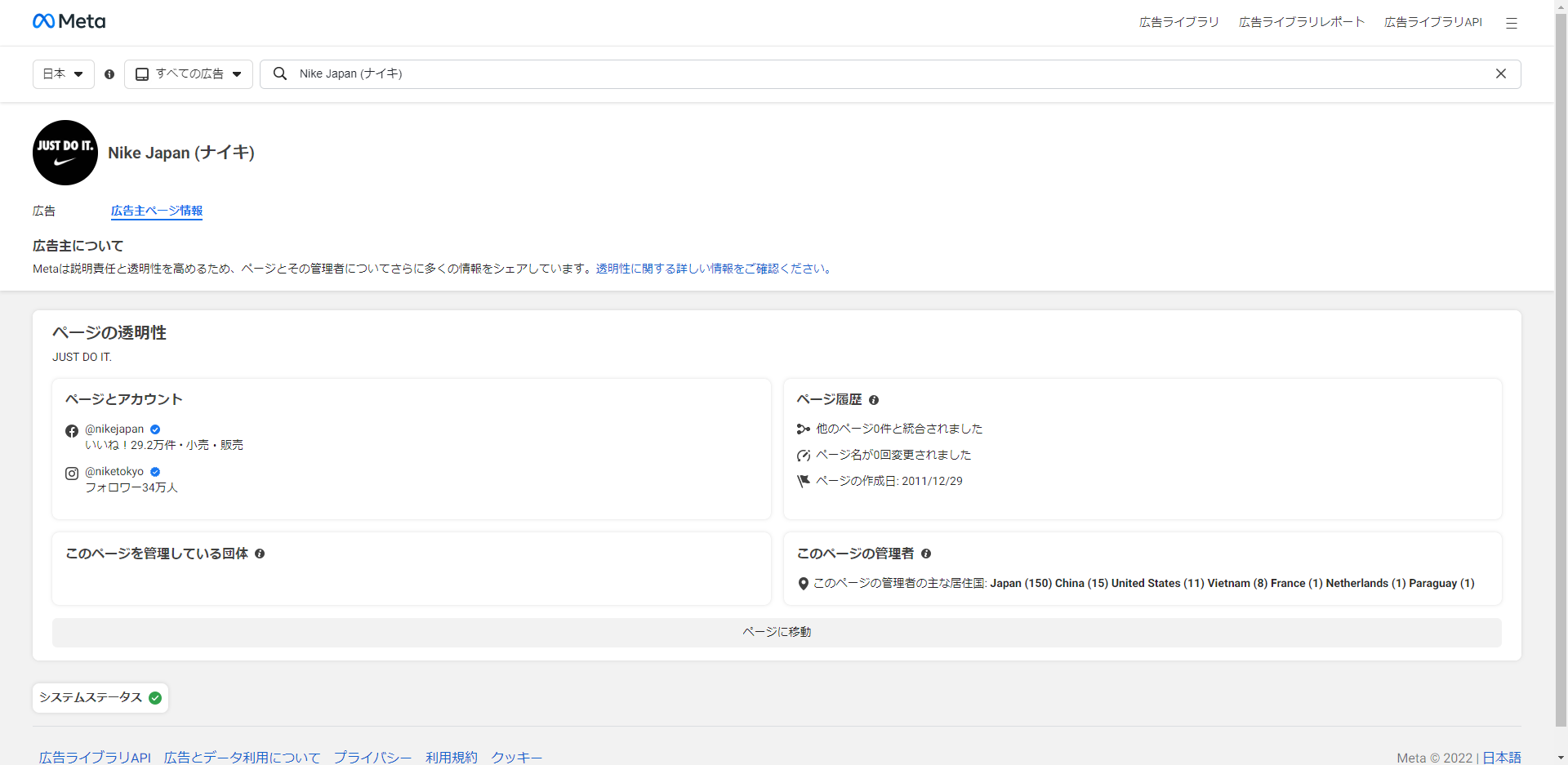Click the magnifying glass search icon
The width and height of the screenshot is (1568, 765).
[280, 73]
